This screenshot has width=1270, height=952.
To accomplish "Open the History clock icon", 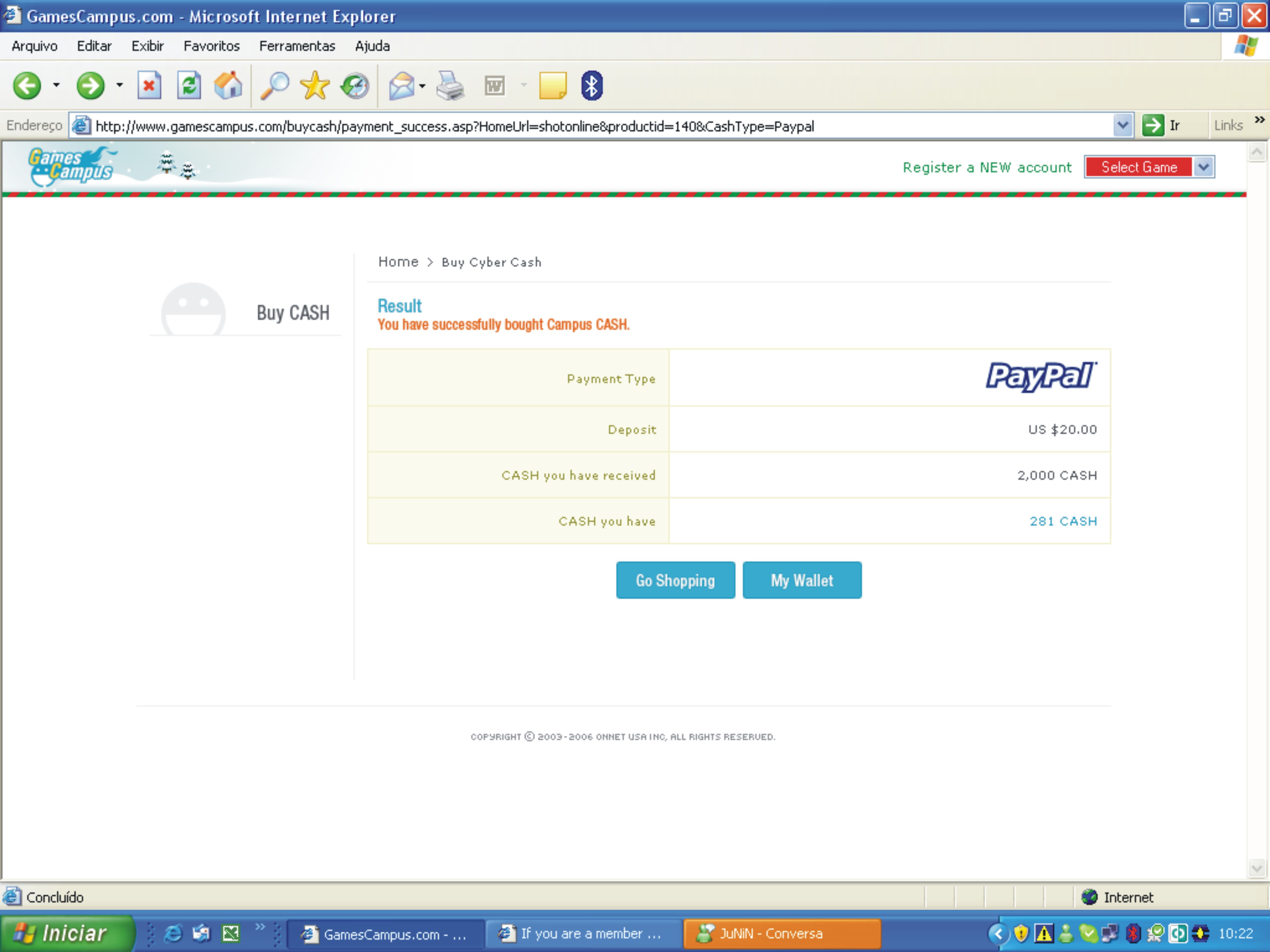I will pyautogui.click(x=355, y=86).
